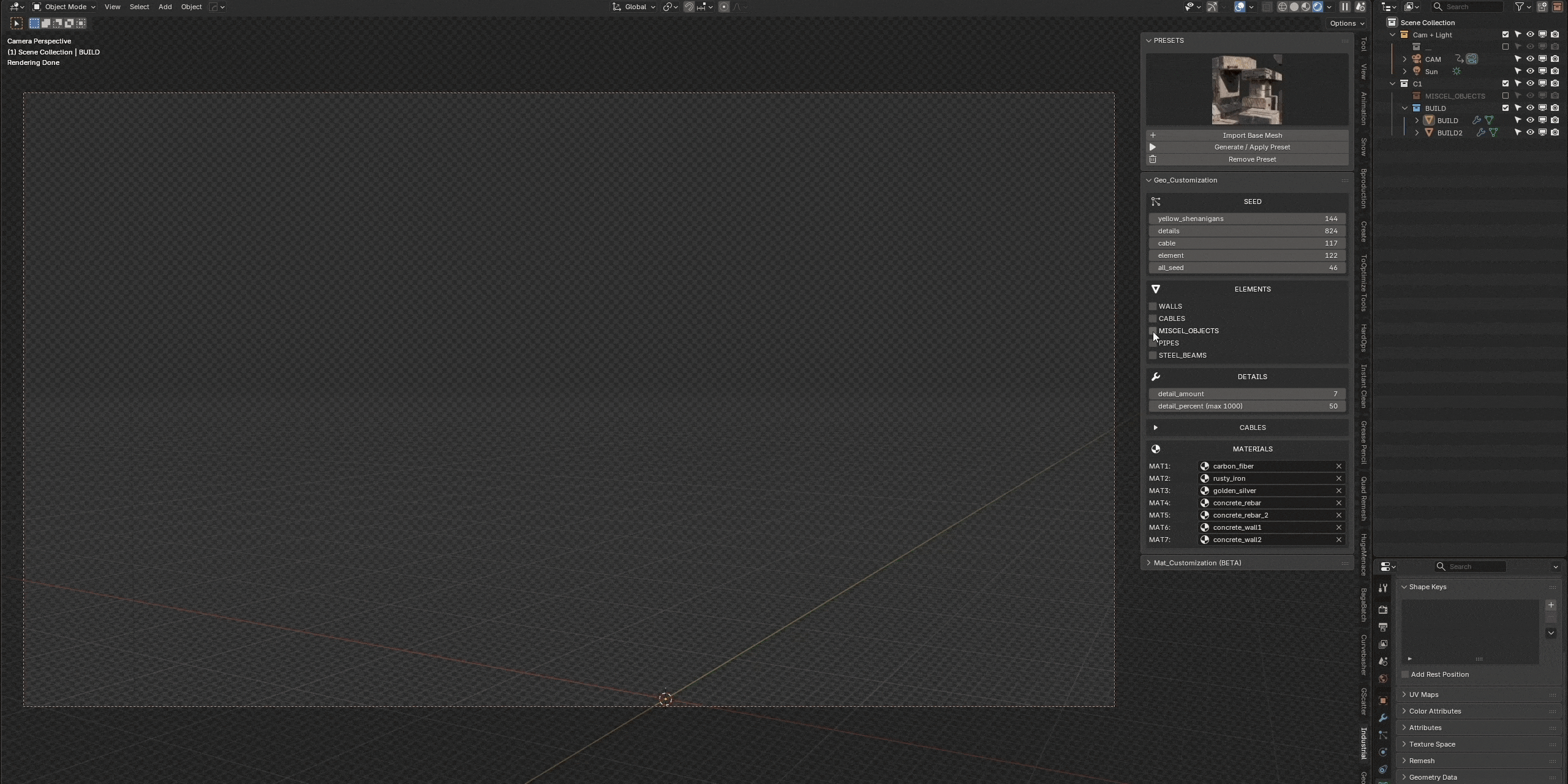This screenshot has height=784, width=1568.
Task: Select rendered viewport shading
Action: (1317, 7)
